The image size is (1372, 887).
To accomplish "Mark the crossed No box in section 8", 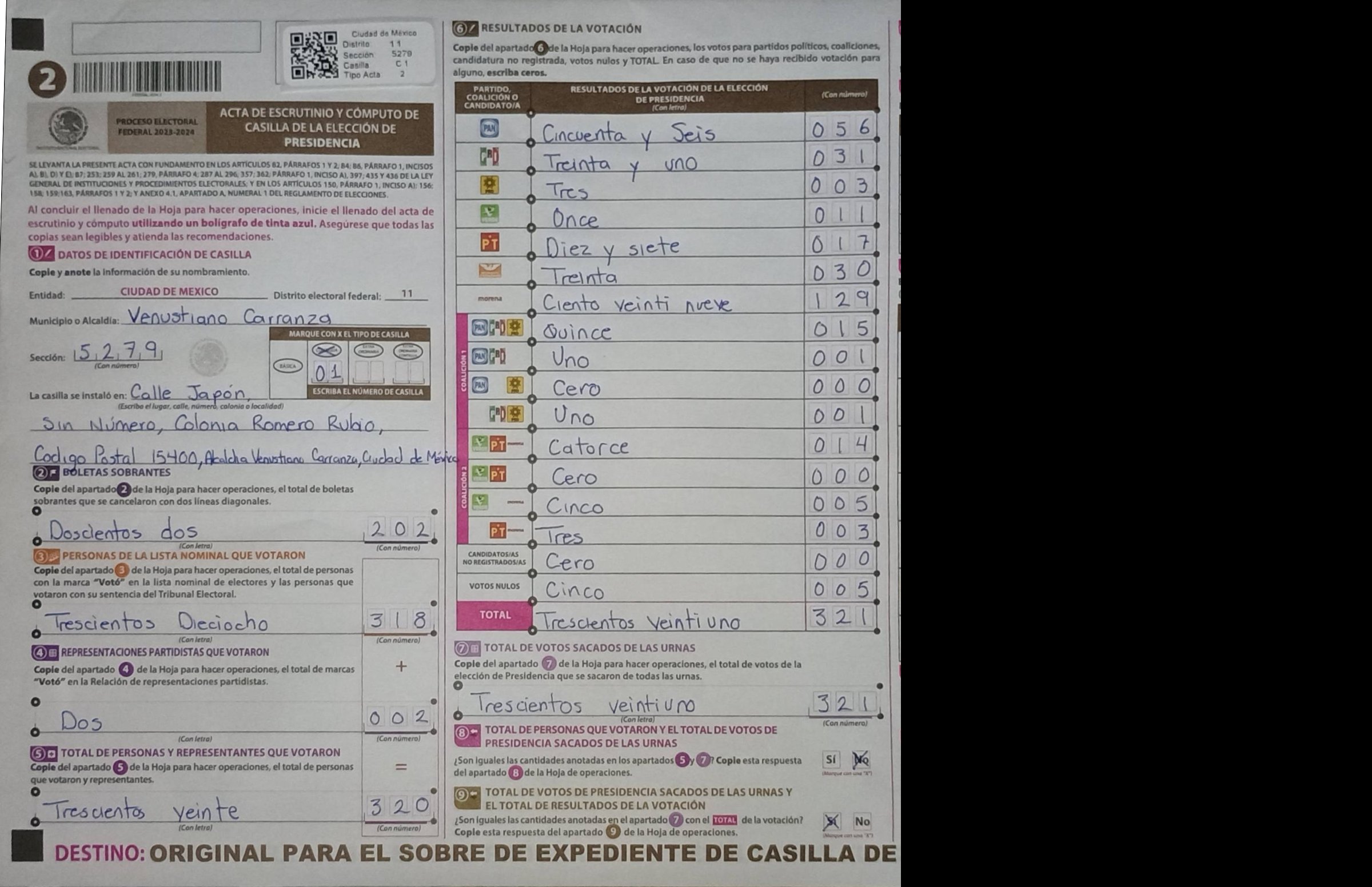I will click(x=861, y=760).
